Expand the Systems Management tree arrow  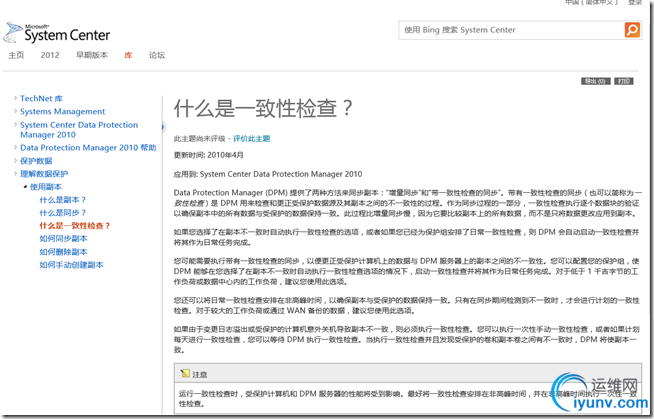[15, 111]
